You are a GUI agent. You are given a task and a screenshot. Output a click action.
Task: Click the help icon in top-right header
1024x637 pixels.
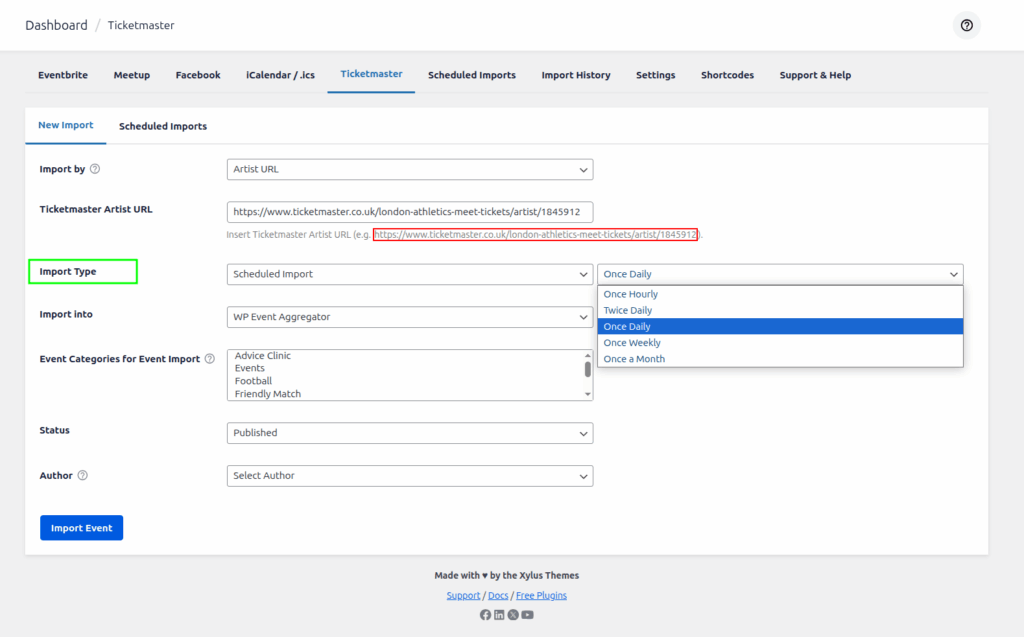tap(966, 26)
